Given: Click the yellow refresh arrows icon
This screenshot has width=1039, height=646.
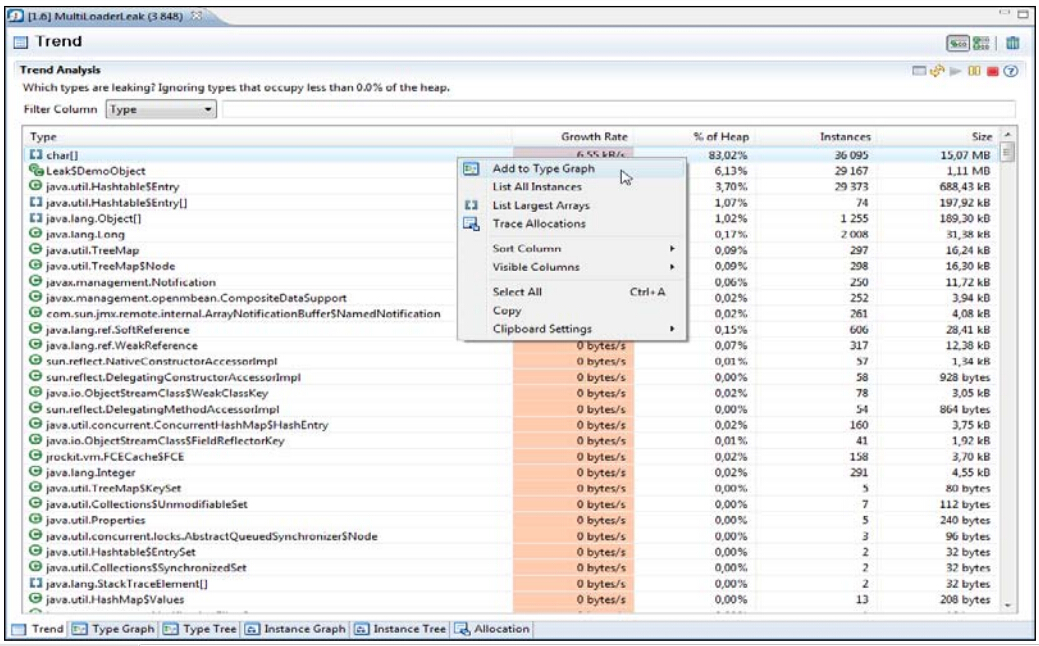Looking at the screenshot, I should pos(937,71).
